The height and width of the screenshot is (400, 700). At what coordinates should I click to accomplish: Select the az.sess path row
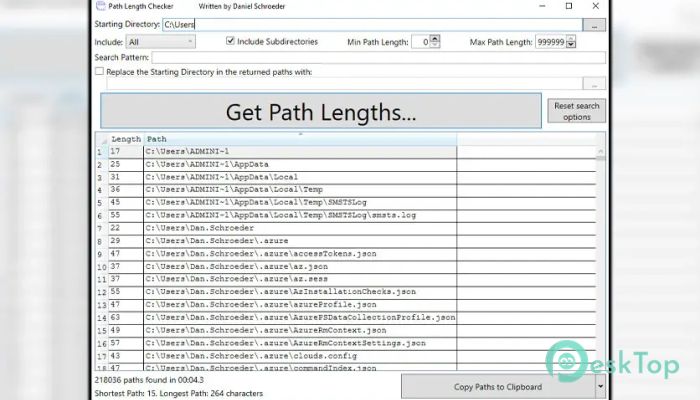pyautogui.click(x=300, y=279)
